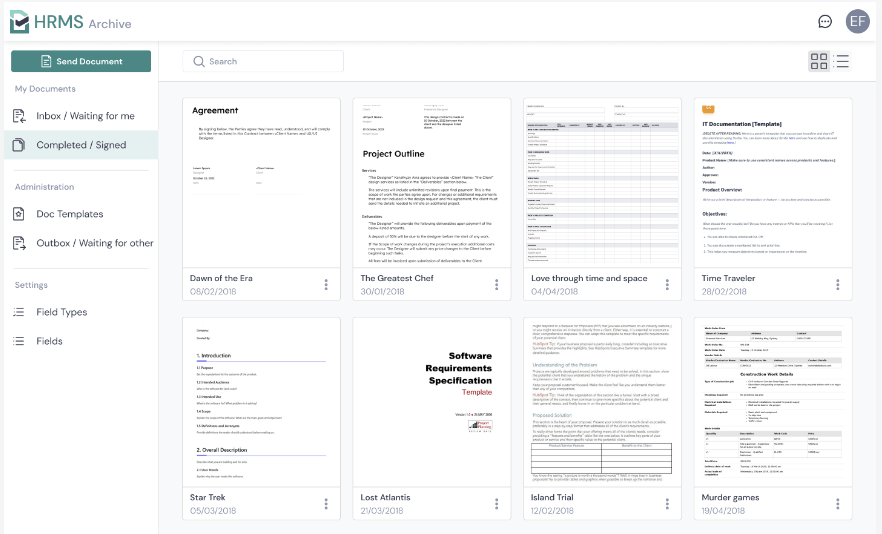
Task: Click the date 30/01/2018
Action: point(382,291)
